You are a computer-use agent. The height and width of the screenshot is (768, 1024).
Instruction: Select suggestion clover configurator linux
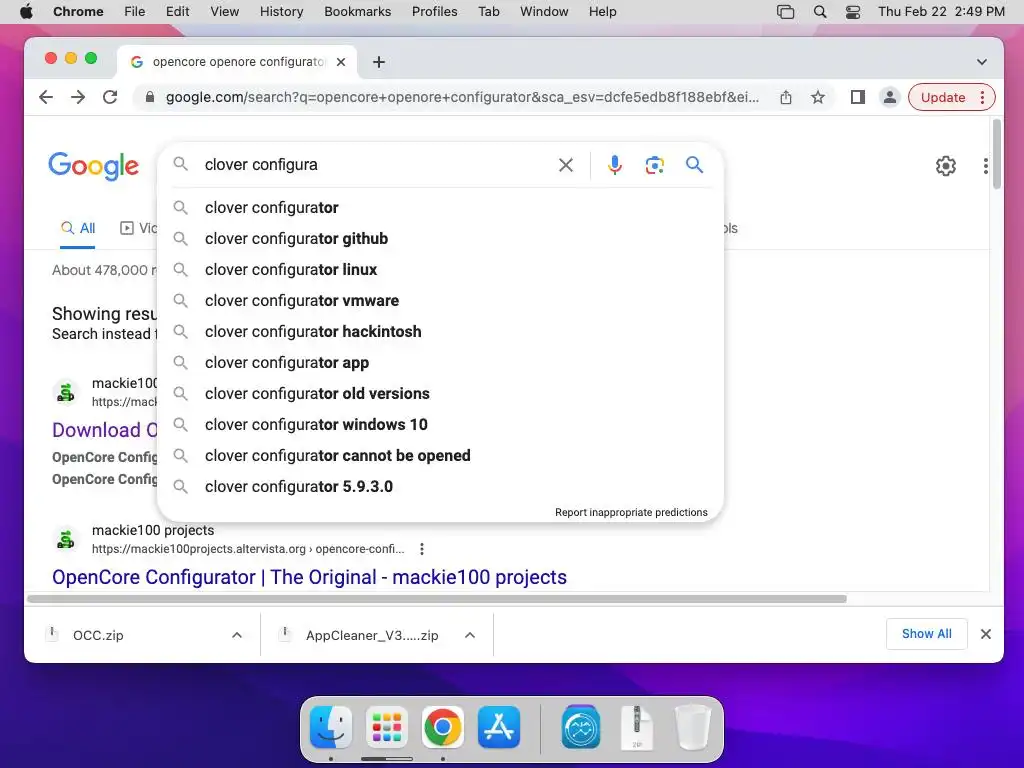[440, 270]
